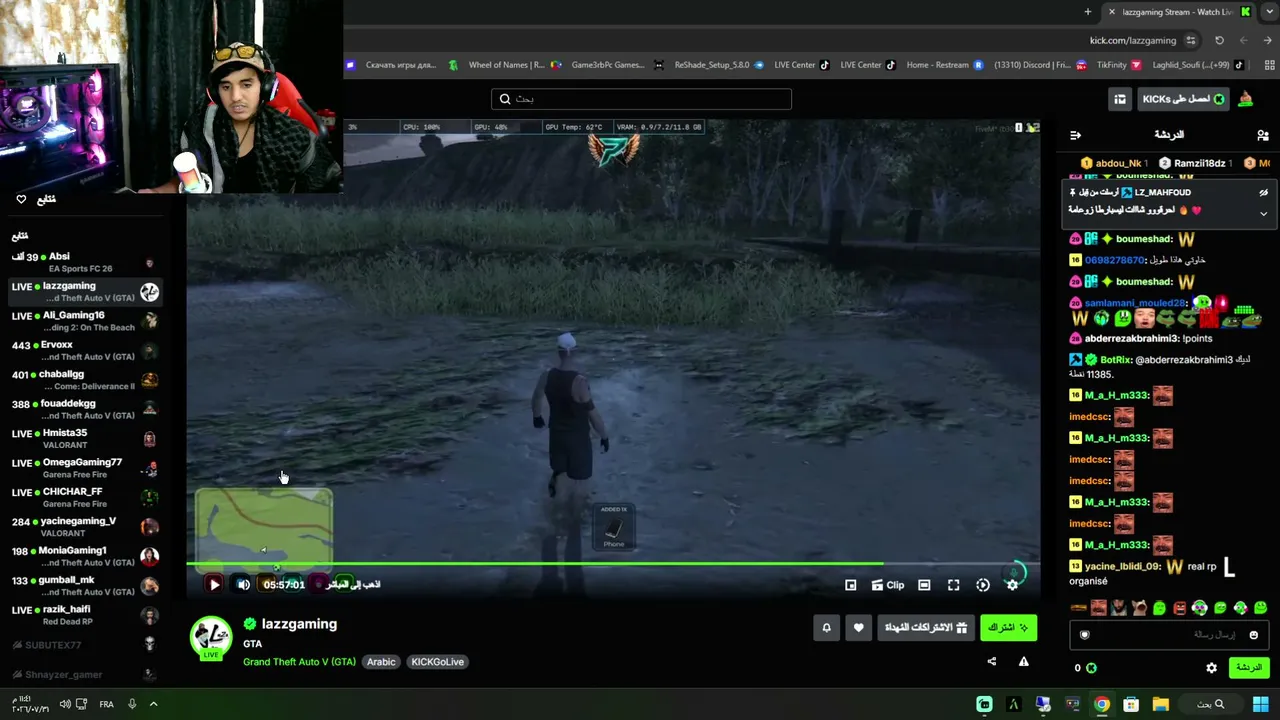Open the user profile avatar menu
Screen dimensions: 1280x720
1246,99
